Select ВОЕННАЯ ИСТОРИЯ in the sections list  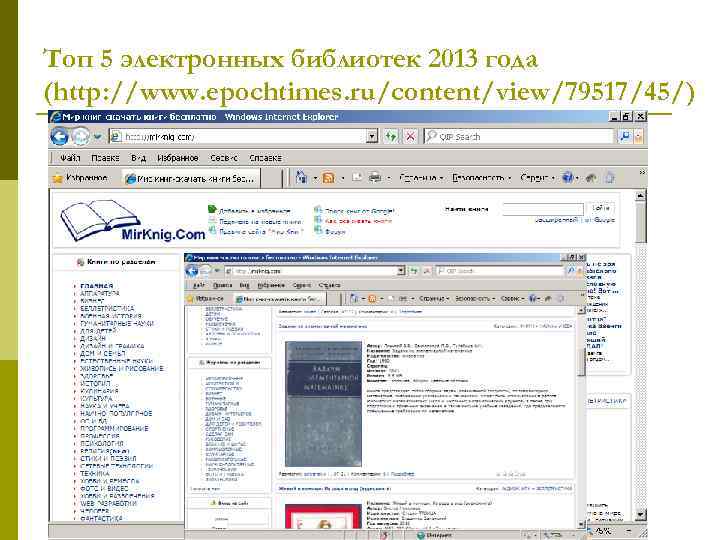(x=111, y=316)
